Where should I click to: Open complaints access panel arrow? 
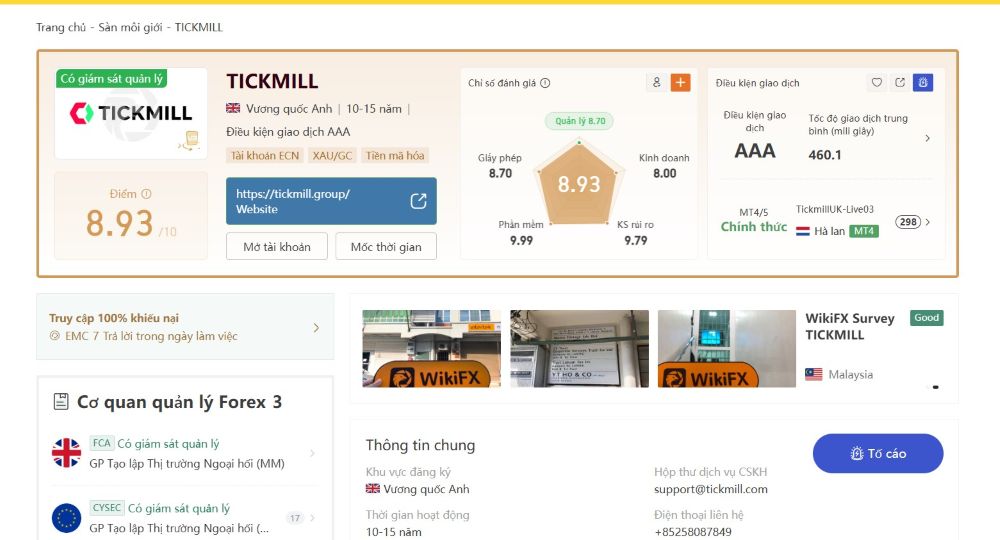click(316, 328)
